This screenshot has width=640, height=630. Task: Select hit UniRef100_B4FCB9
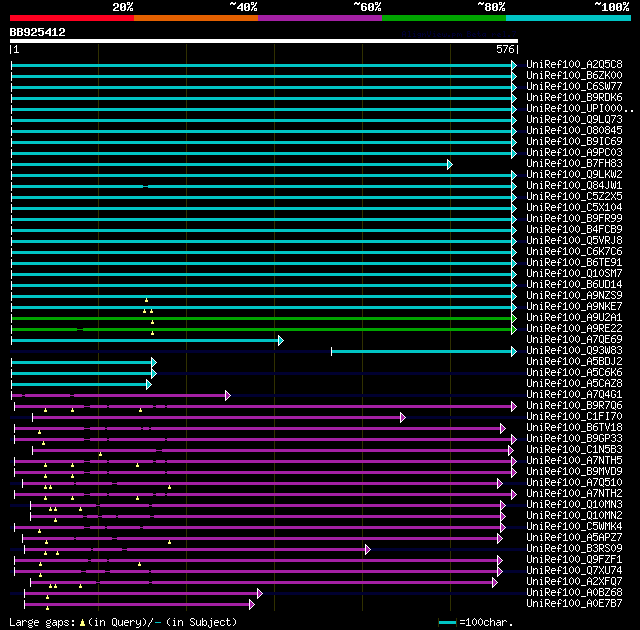[574, 230]
